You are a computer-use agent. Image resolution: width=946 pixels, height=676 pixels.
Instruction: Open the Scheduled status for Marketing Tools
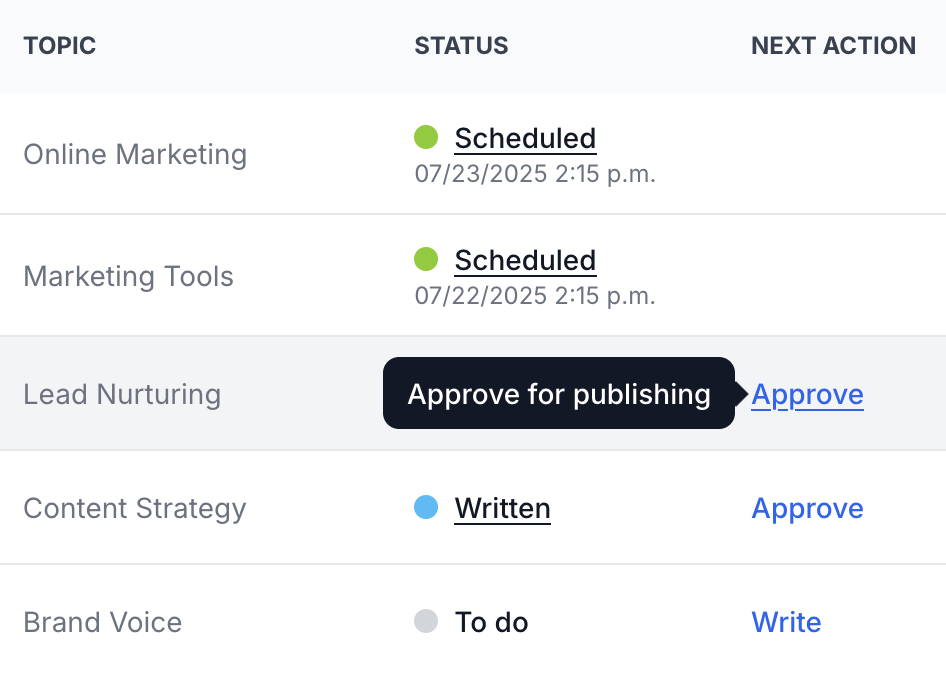point(525,260)
